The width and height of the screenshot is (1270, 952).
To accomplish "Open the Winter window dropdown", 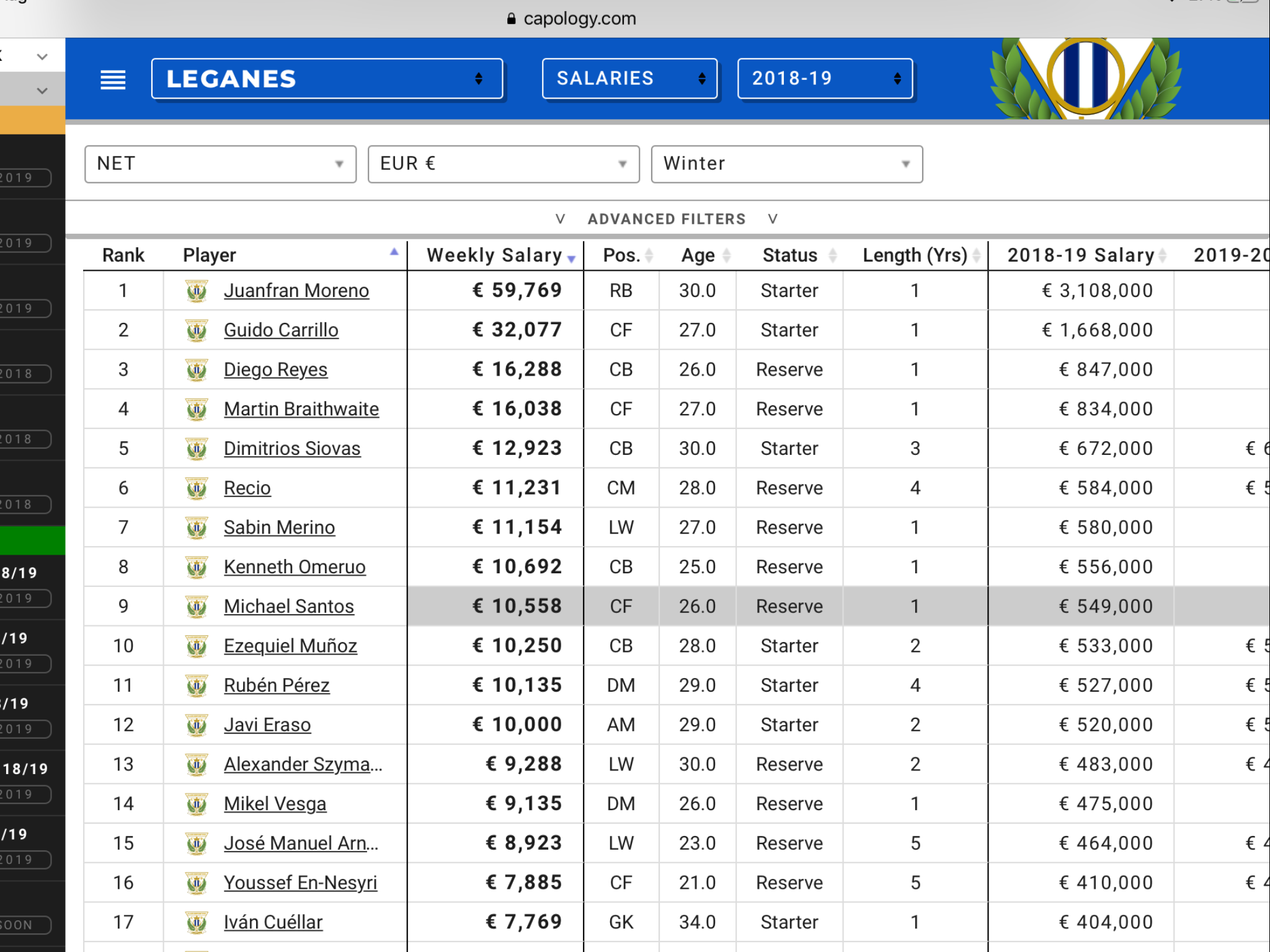I will coord(787,164).
